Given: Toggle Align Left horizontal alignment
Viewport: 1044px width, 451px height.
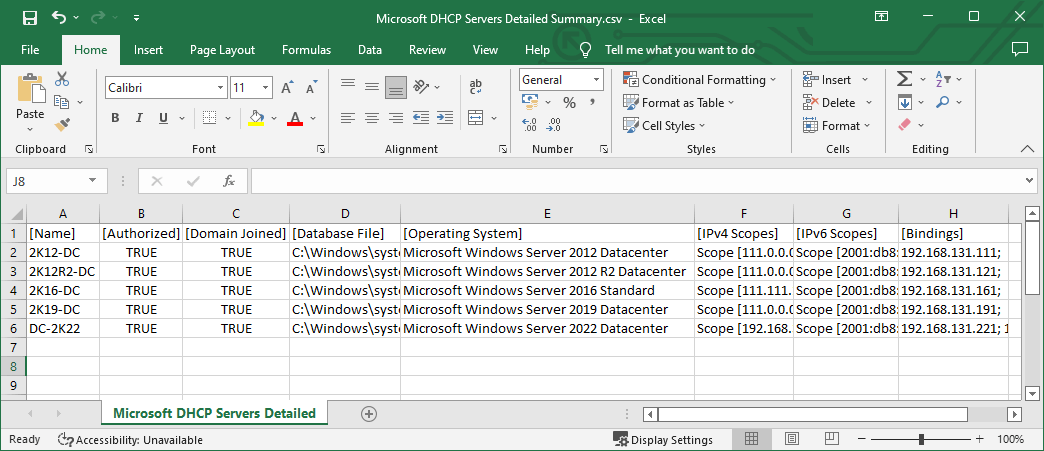Looking at the screenshot, I should (348, 118).
